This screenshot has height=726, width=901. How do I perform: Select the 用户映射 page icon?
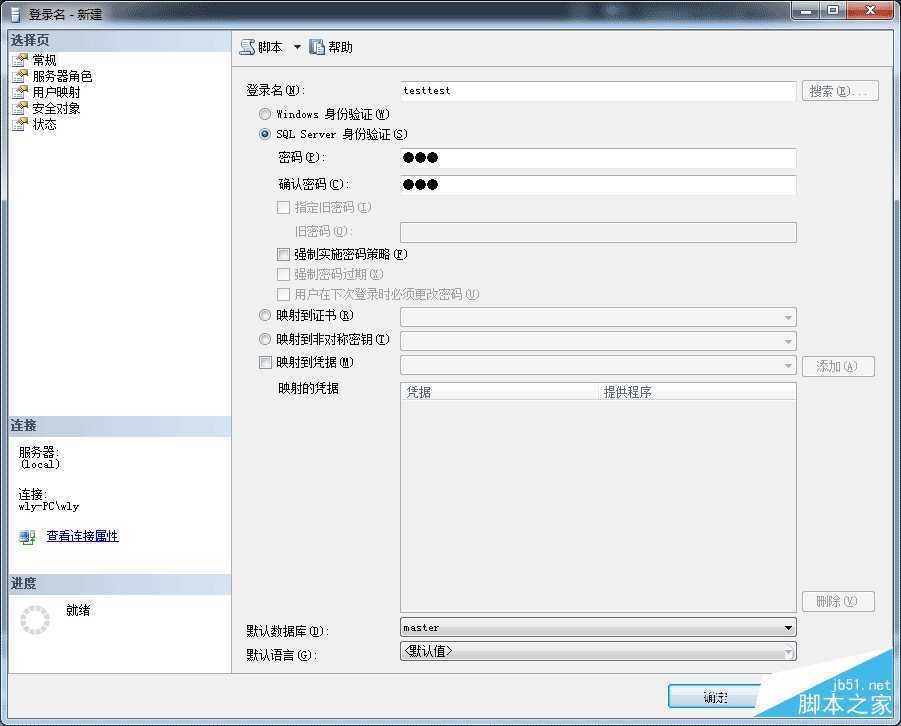(x=20, y=92)
